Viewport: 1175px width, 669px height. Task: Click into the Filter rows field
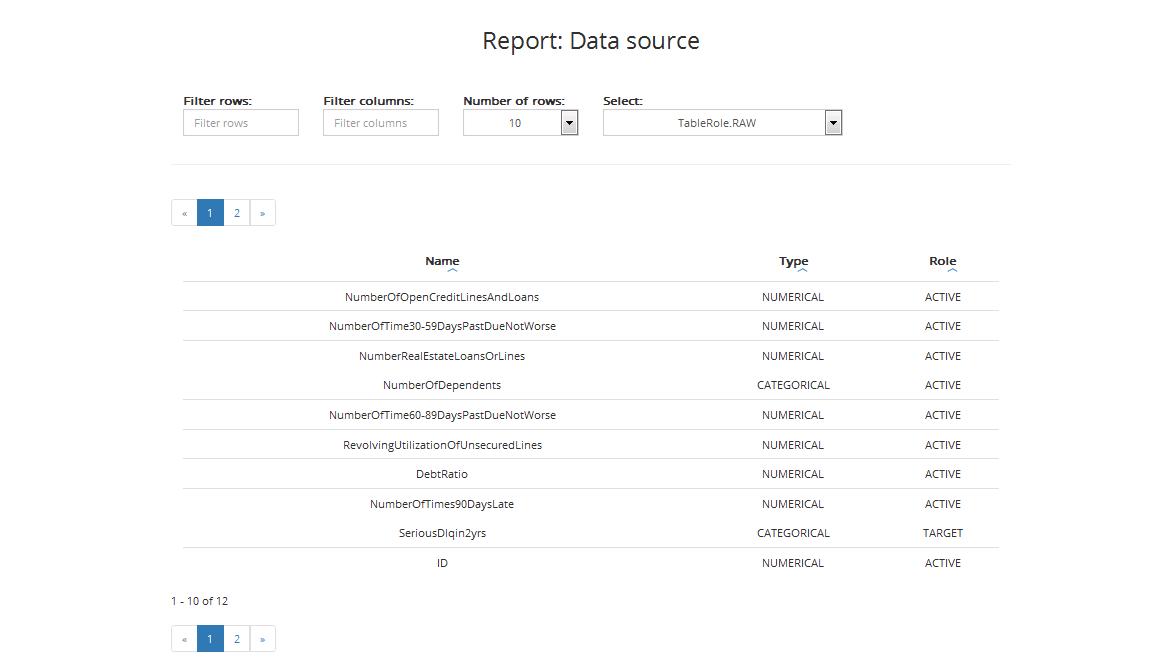(241, 123)
